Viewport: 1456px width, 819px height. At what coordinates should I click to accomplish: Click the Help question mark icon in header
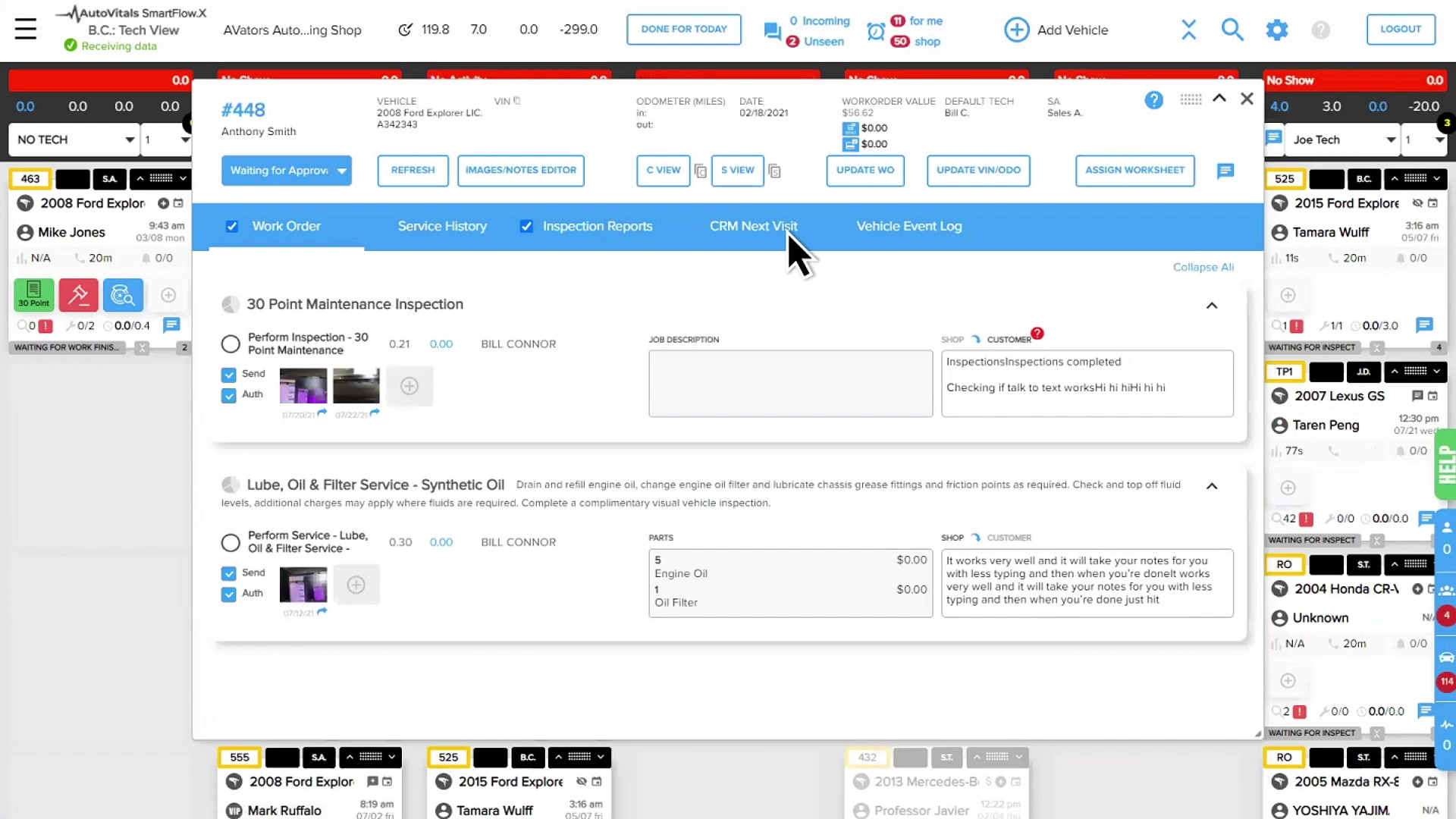1321,30
